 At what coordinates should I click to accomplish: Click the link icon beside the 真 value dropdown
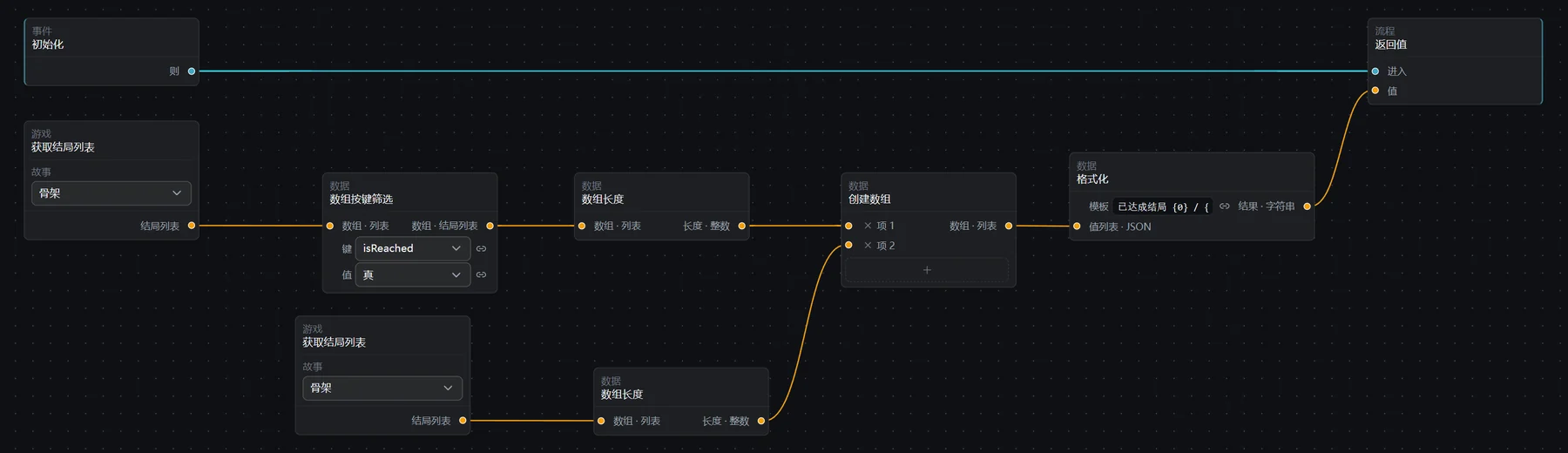pyautogui.click(x=481, y=274)
